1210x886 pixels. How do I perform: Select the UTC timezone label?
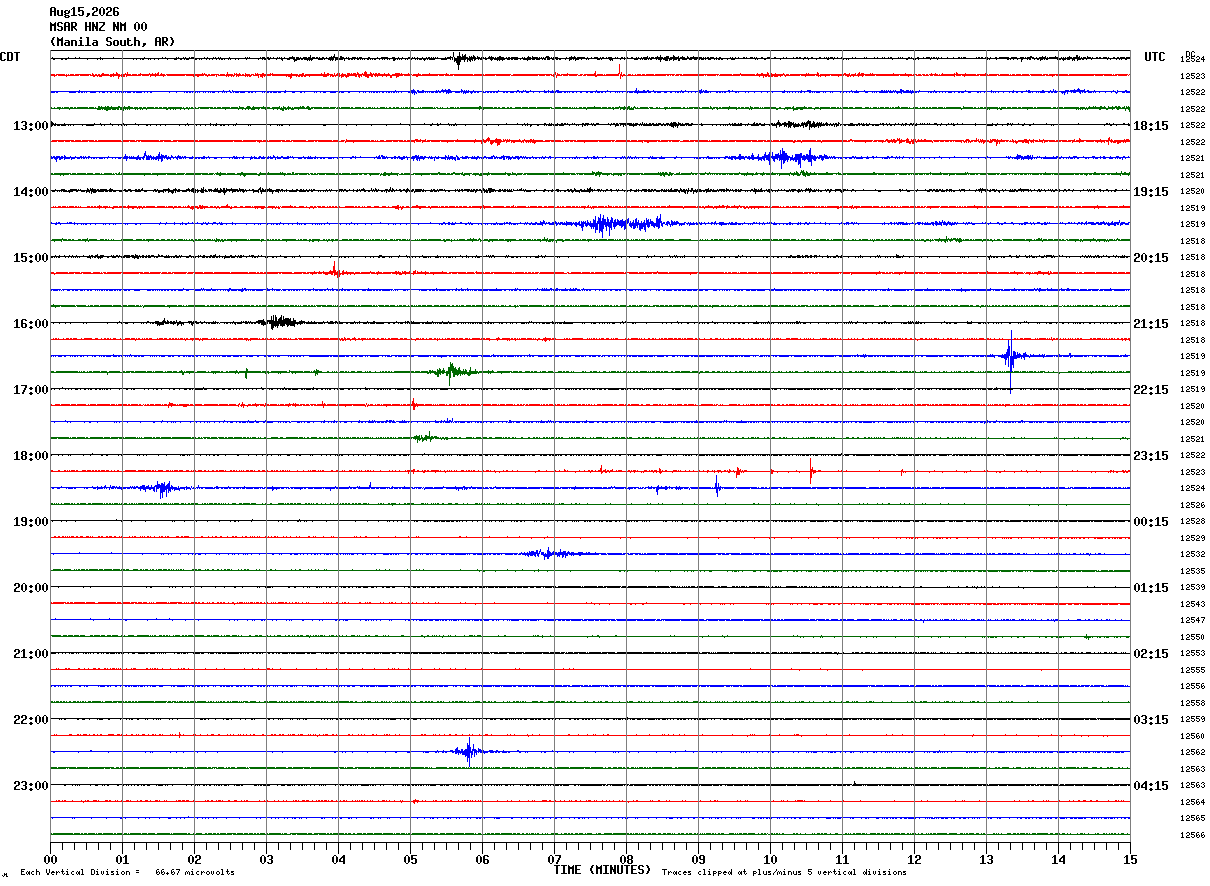coord(1155,57)
